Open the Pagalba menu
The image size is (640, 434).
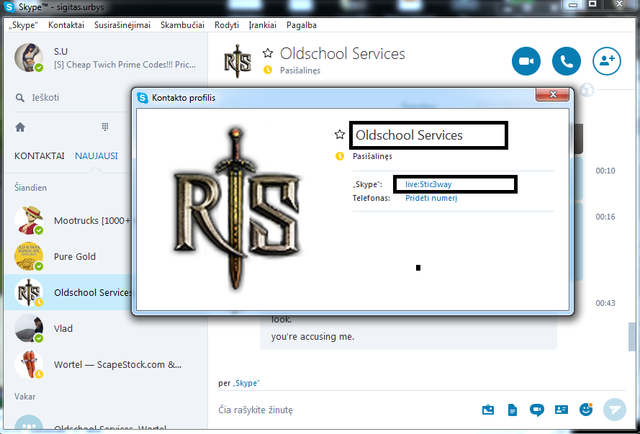click(x=301, y=25)
